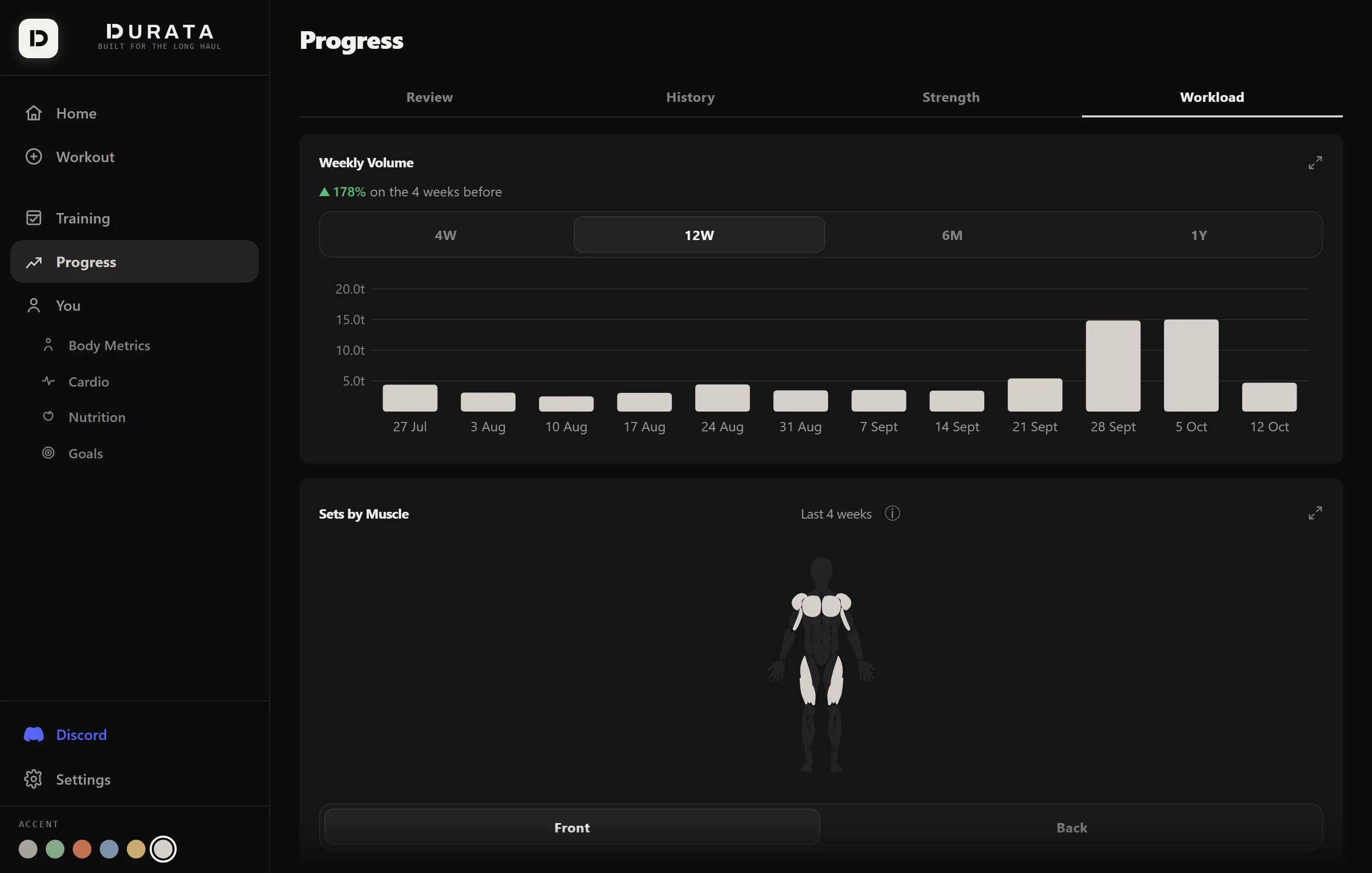Click the 178% volume change text

349,192
